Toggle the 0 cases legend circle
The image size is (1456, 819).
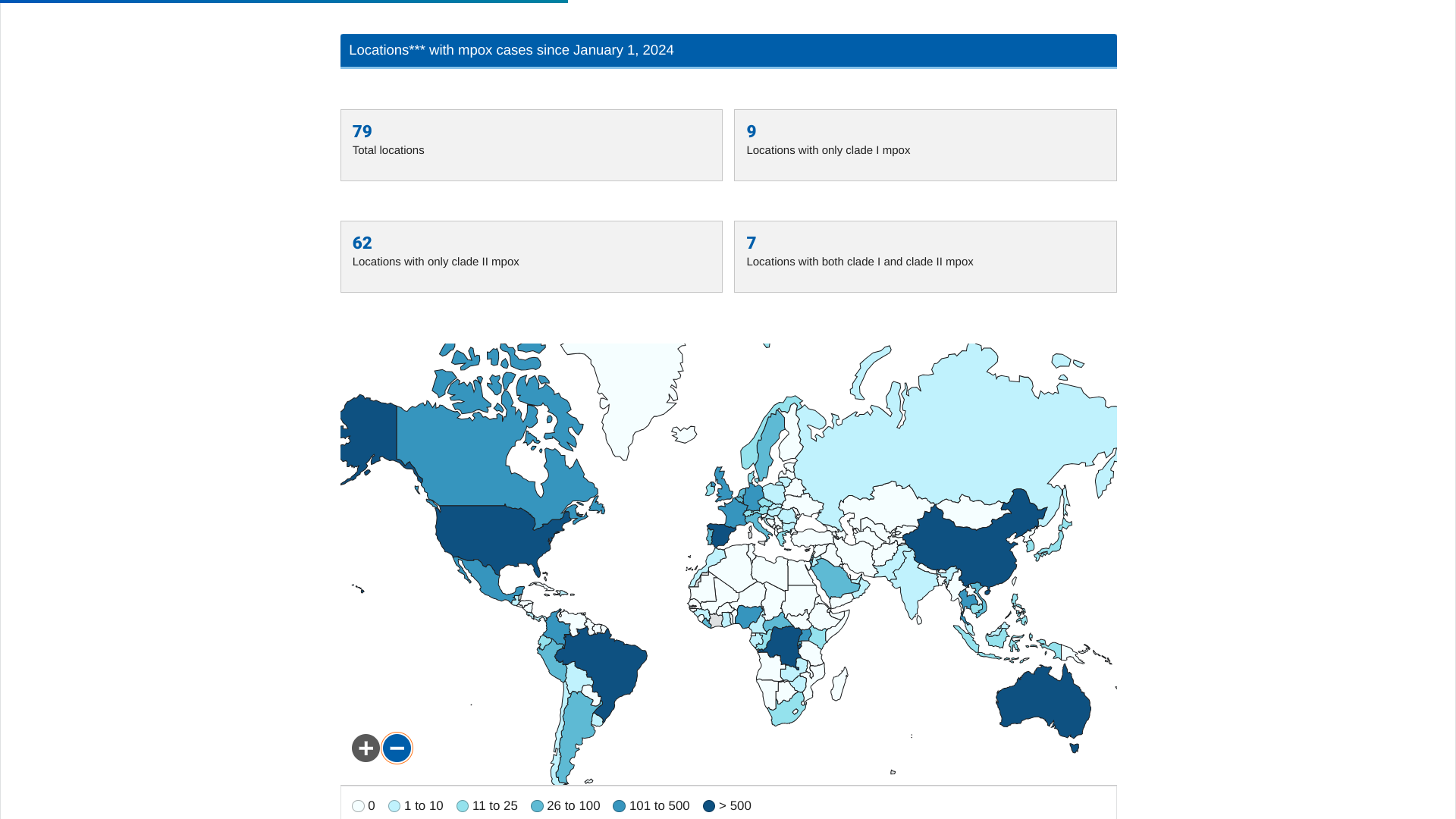coord(358,806)
